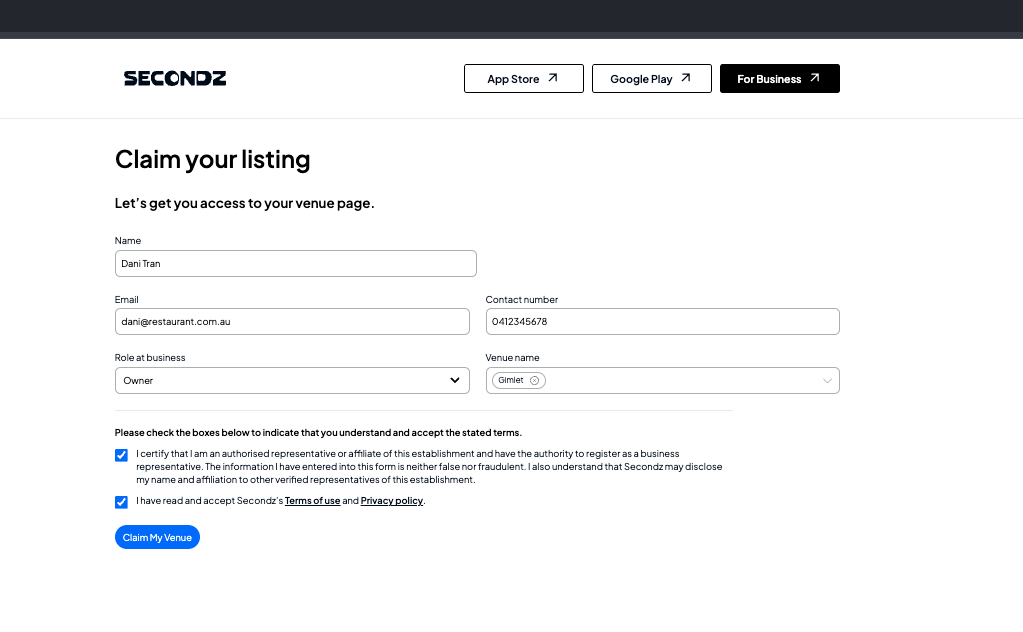Click the arrow icon beside App Store
The width and height of the screenshot is (1023, 632).
pyautogui.click(x=552, y=78)
